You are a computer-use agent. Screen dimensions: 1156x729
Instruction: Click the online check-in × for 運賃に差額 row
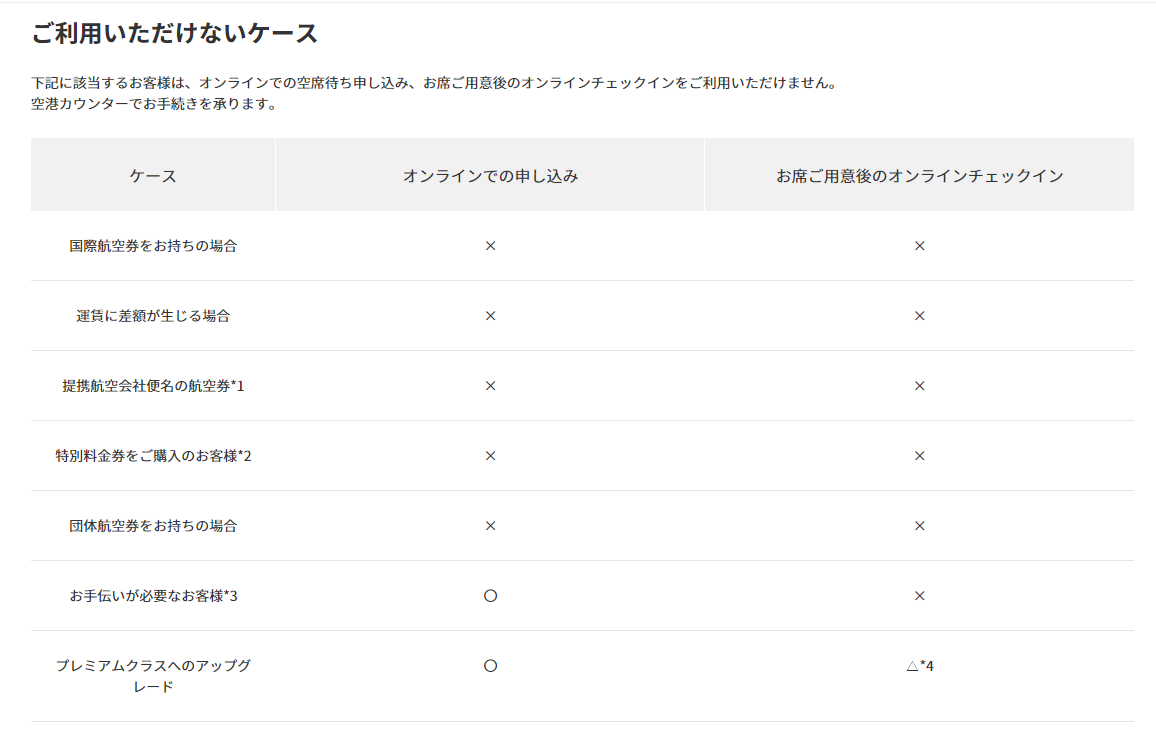point(919,316)
